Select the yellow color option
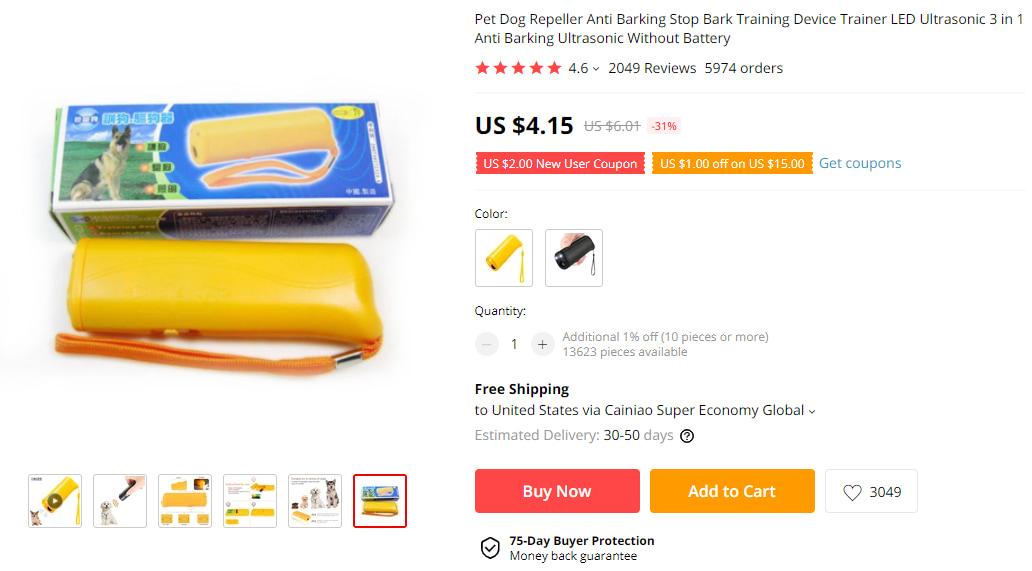This screenshot has width=1032, height=571. pyautogui.click(x=504, y=258)
